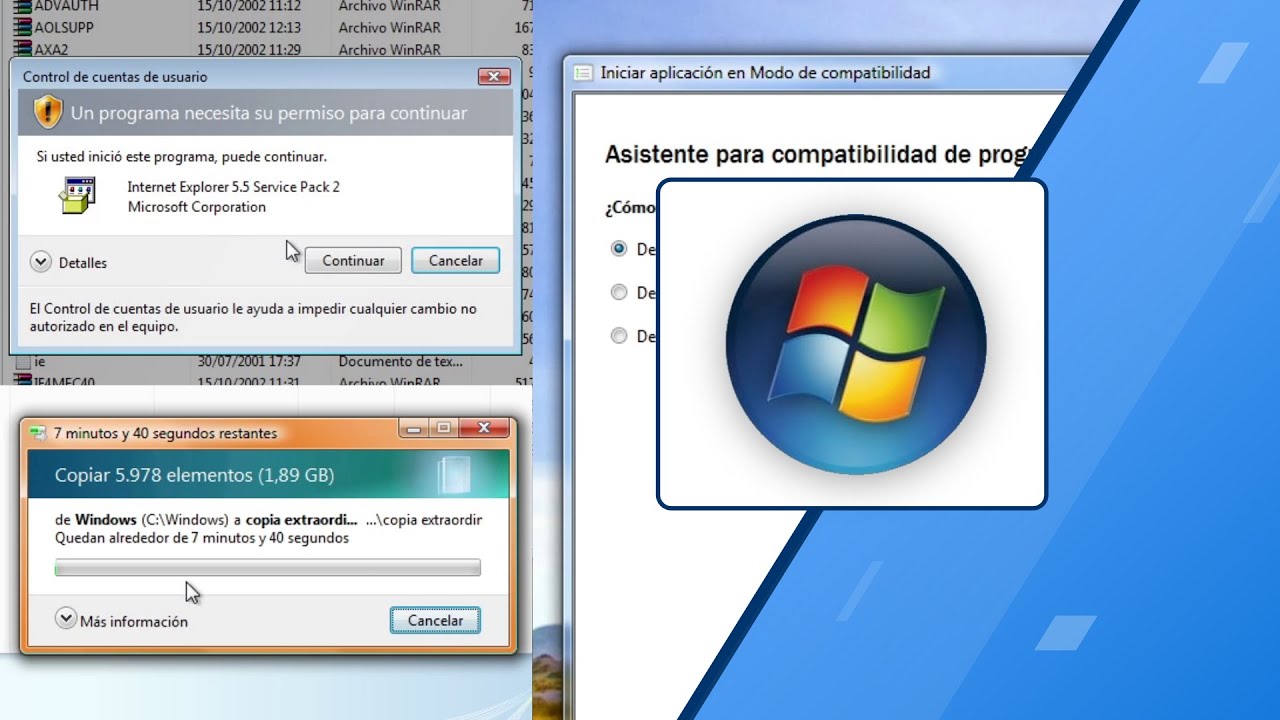Click the WinRAR icon beside AXA2
1280x720 pixels.
coord(22,49)
